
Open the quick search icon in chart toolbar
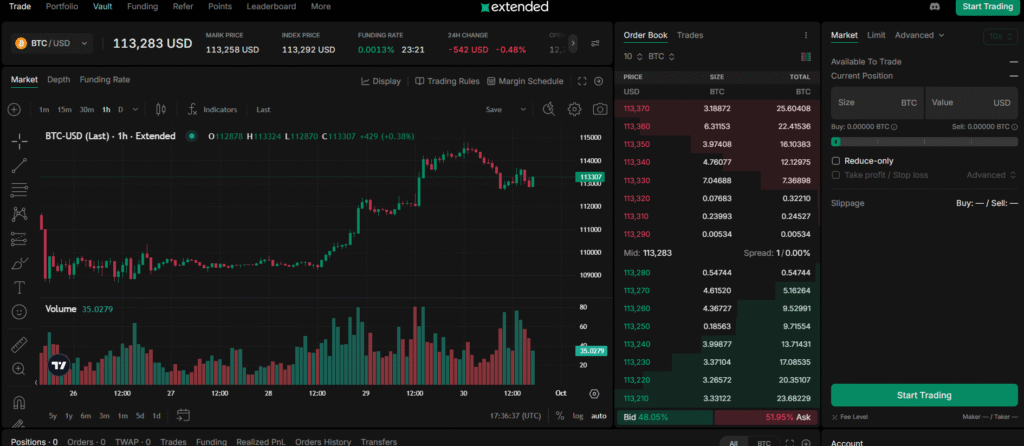[549, 109]
